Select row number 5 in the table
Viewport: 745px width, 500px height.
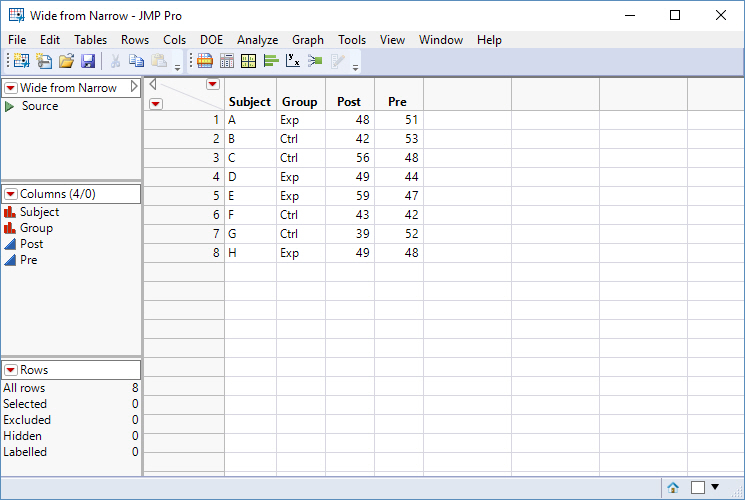pos(184,196)
